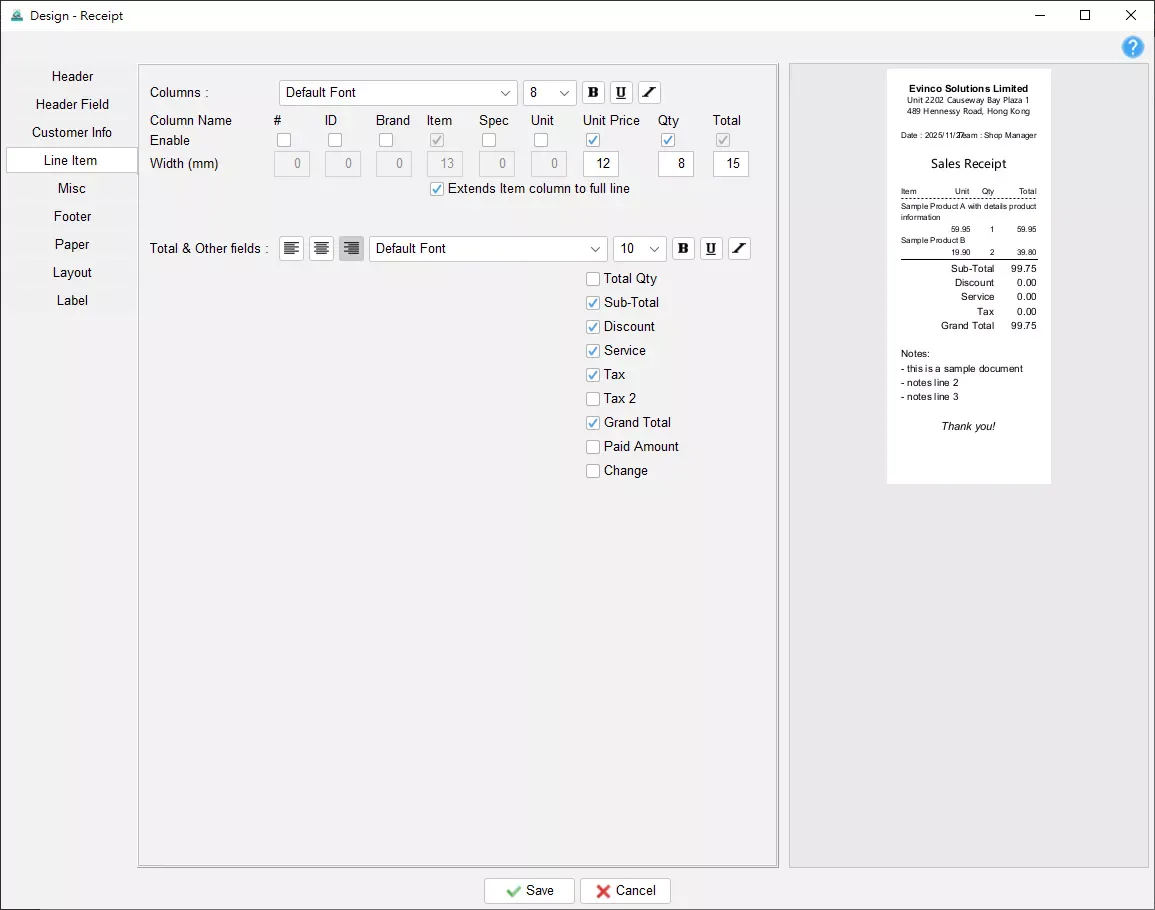Enable the # column checkbox
Image resolution: width=1155 pixels, height=910 pixels.
284,140
